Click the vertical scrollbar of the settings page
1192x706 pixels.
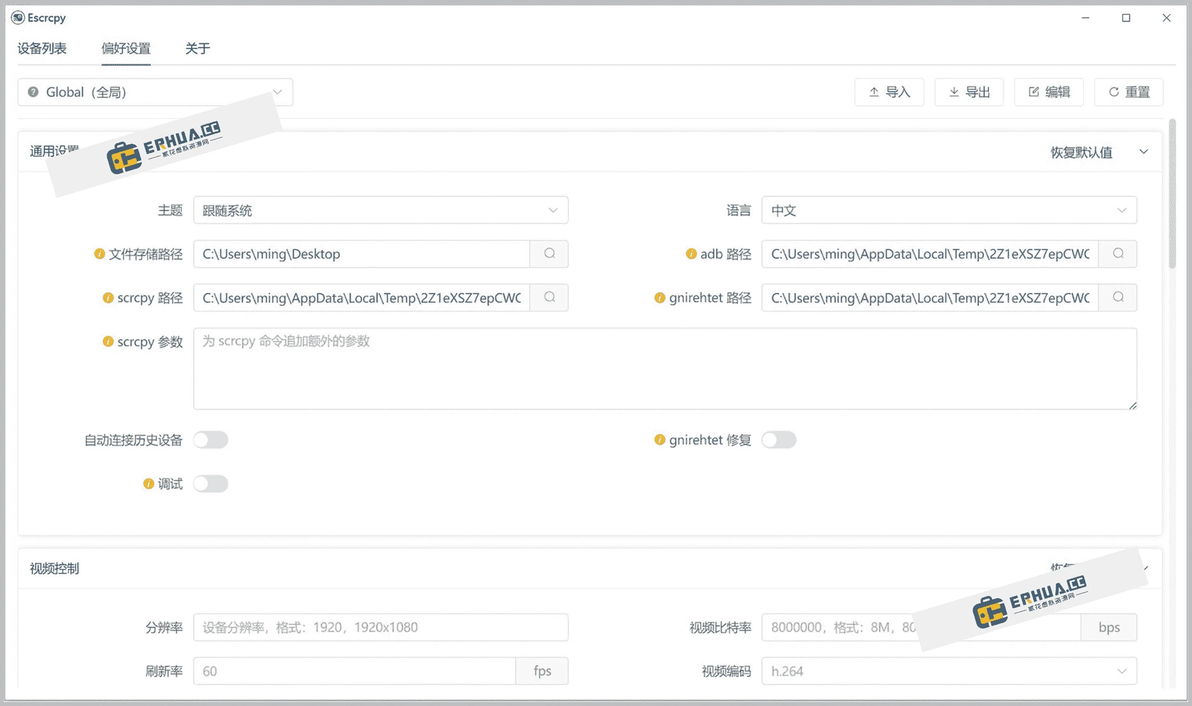1172,194
